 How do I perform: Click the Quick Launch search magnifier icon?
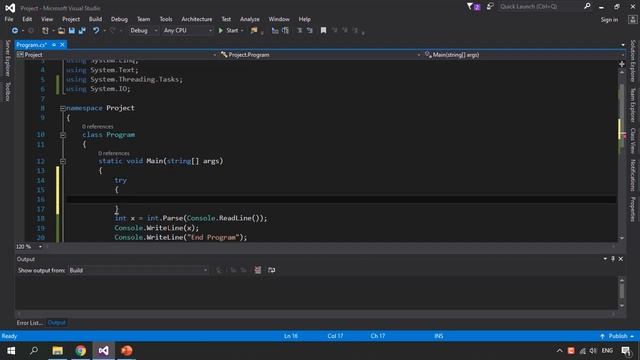point(587,6)
